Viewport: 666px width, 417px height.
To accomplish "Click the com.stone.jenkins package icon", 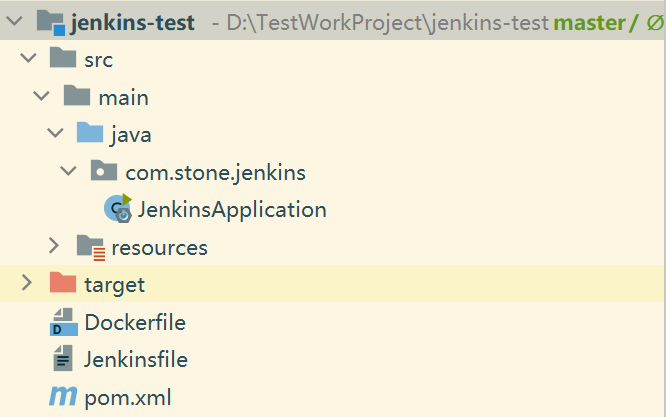I will pyautogui.click(x=104, y=170).
